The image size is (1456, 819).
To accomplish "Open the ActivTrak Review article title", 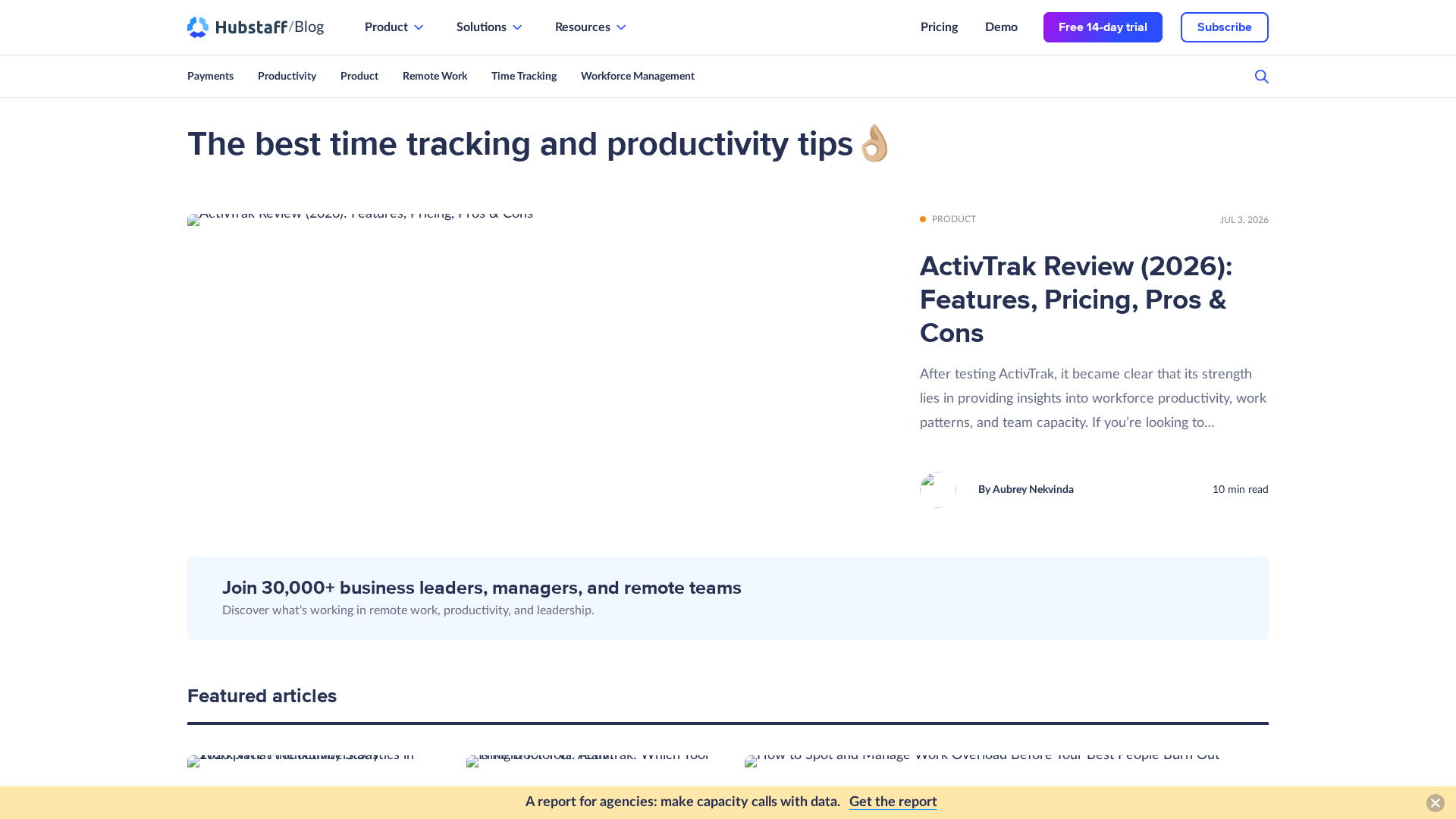I will tap(1076, 300).
